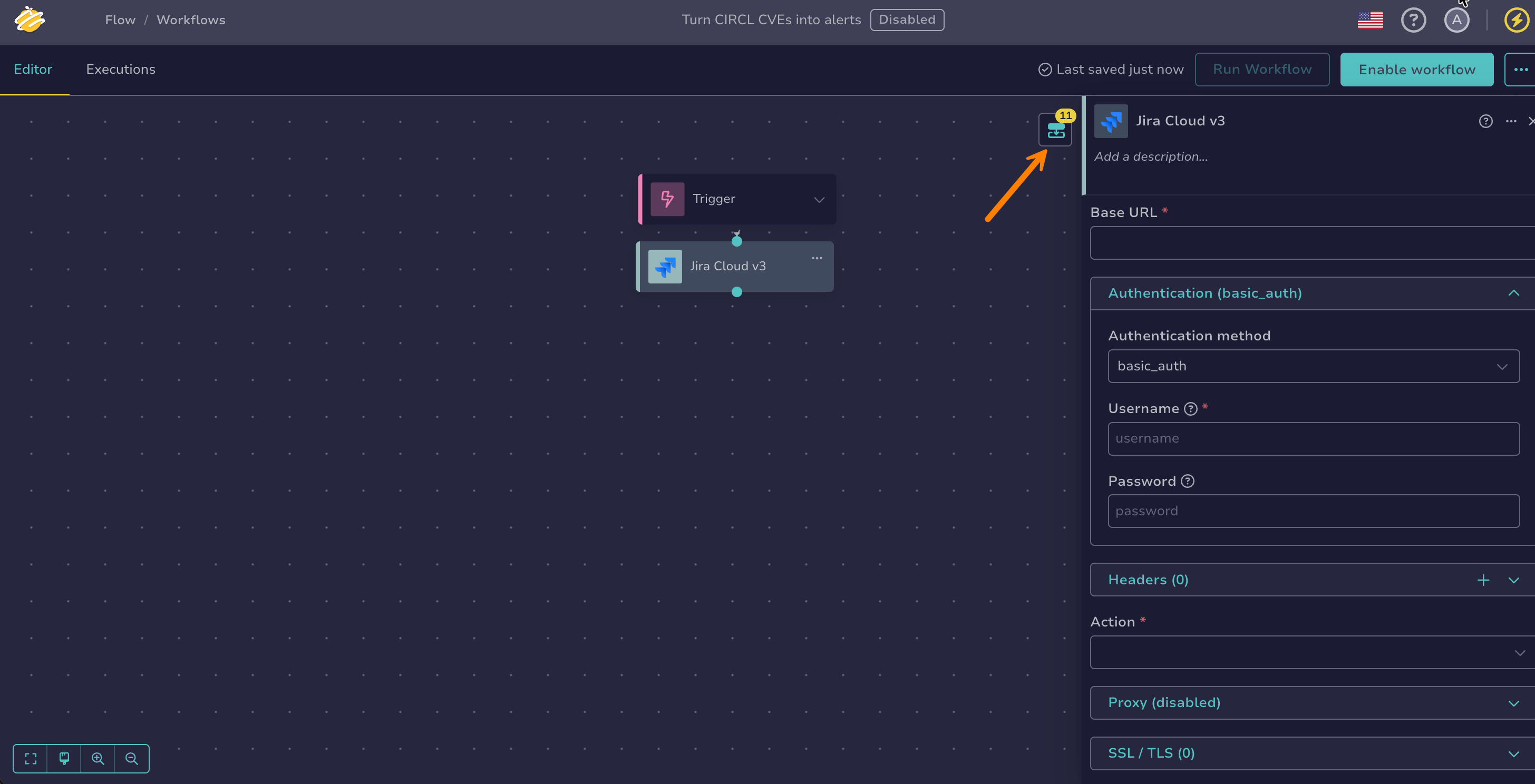
Task: Click the Base URL input field
Action: click(x=1312, y=243)
